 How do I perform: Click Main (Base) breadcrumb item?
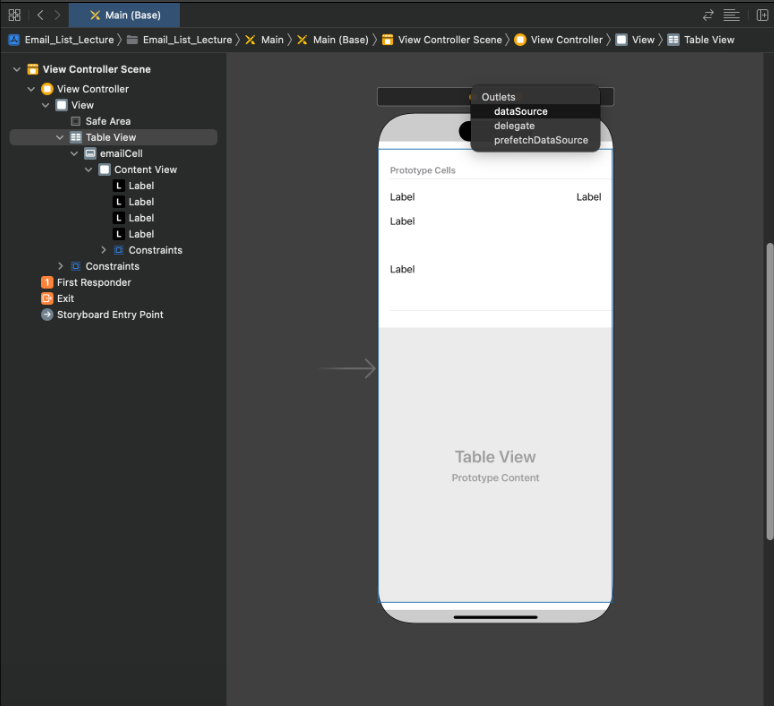(x=333, y=40)
